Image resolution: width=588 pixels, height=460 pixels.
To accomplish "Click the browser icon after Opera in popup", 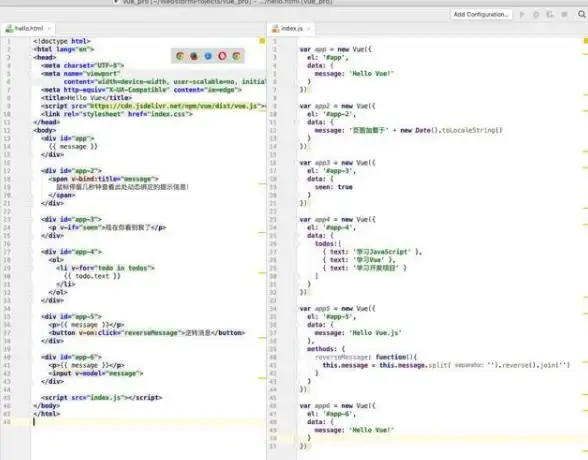I will tap(236, 56).
